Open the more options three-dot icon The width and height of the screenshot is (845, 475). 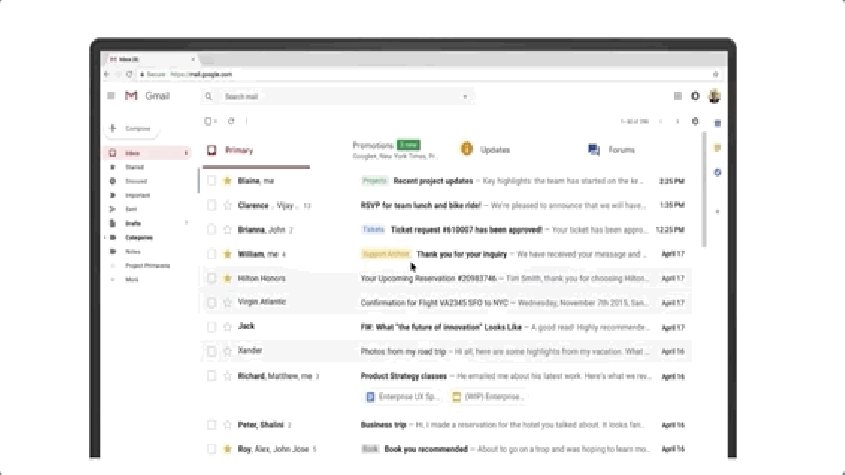click(246, 121)
